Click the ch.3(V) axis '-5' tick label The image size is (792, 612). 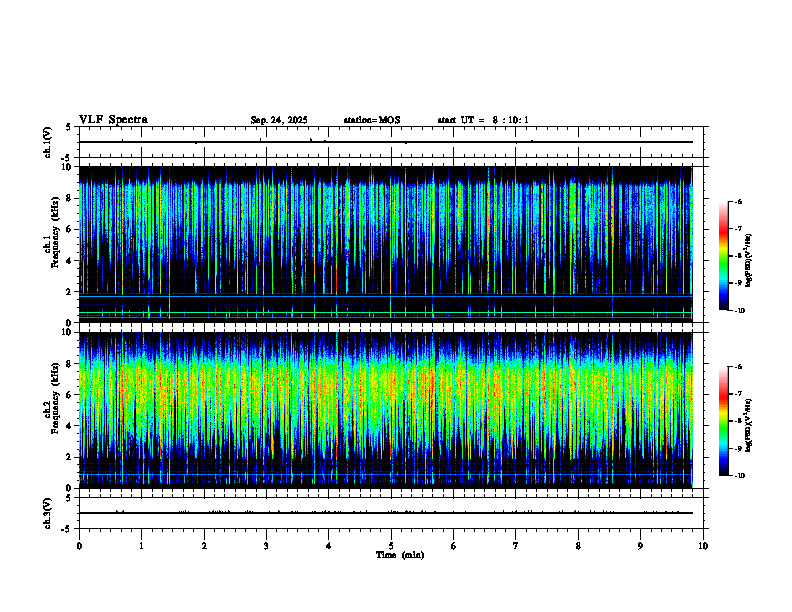click(x=66, y=529)
